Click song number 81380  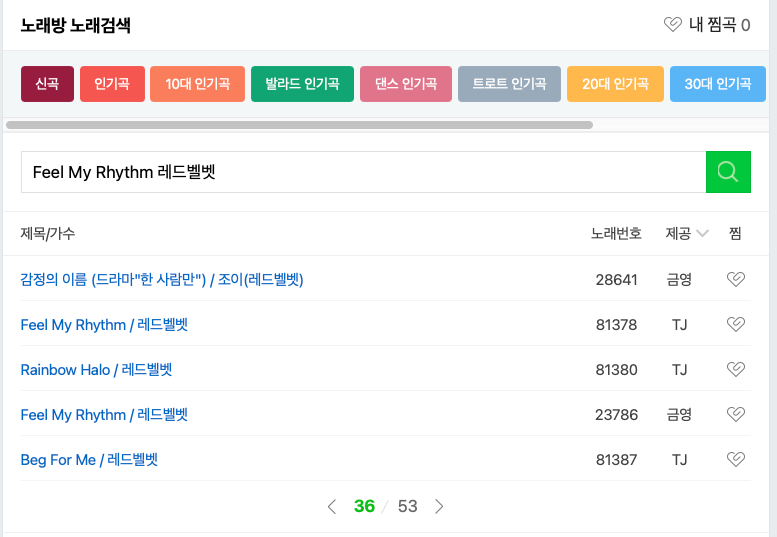[x=616, y=370]
